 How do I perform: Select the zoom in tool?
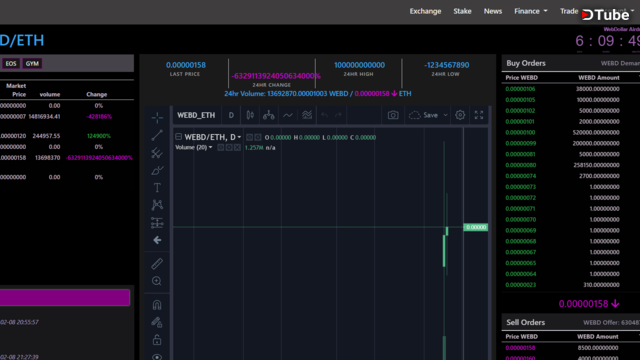157,281
